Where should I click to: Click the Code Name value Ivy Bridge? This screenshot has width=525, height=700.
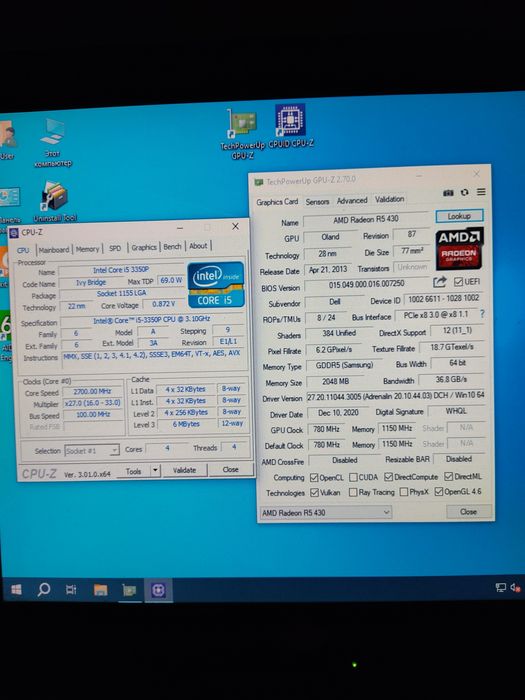tap(91, 282)
